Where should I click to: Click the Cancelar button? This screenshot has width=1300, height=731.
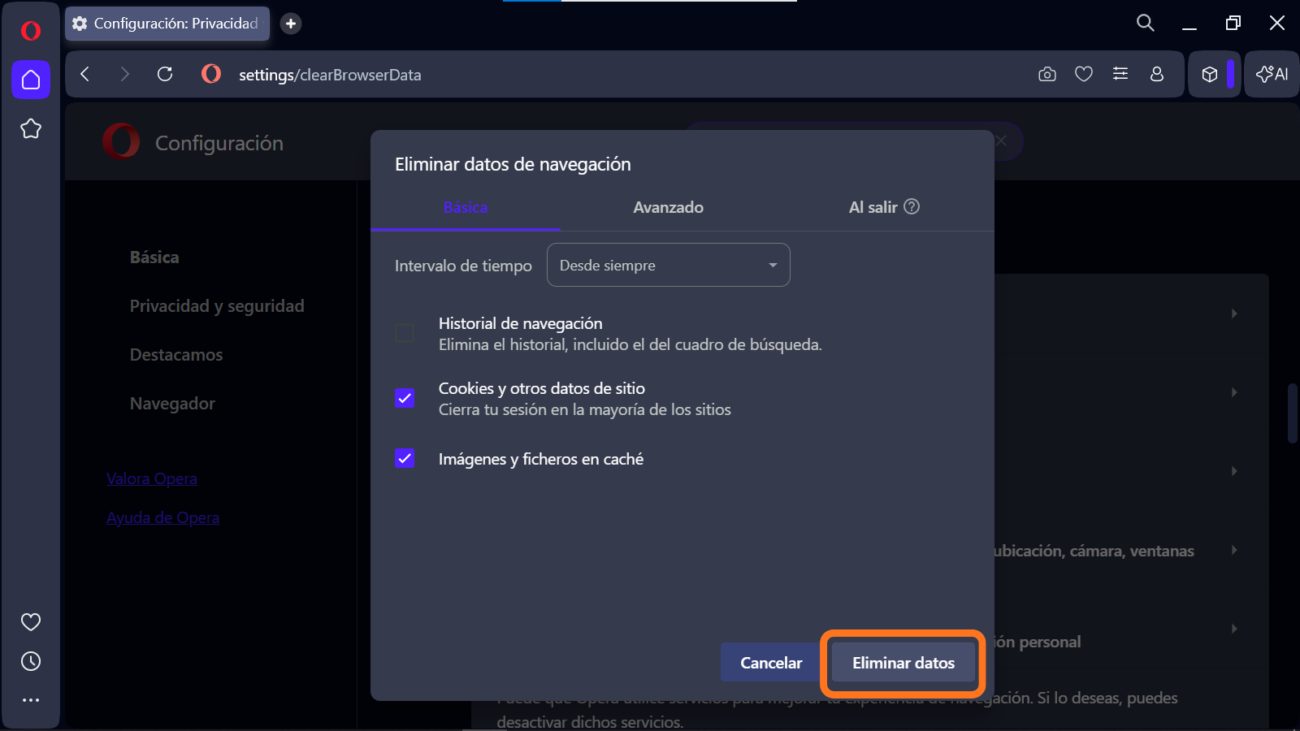(x=770, y=663)
